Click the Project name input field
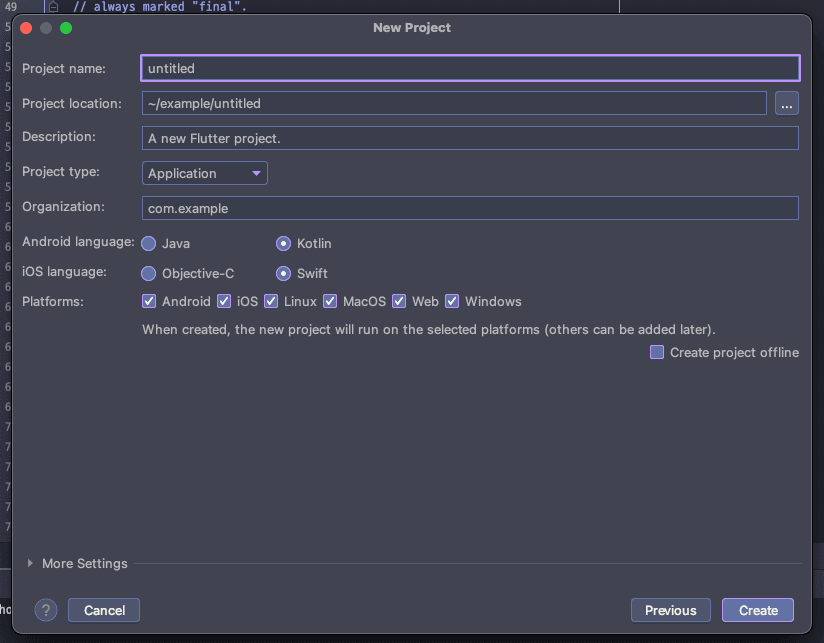The height and width of the screenshot is (643, 824). point(470,68)
